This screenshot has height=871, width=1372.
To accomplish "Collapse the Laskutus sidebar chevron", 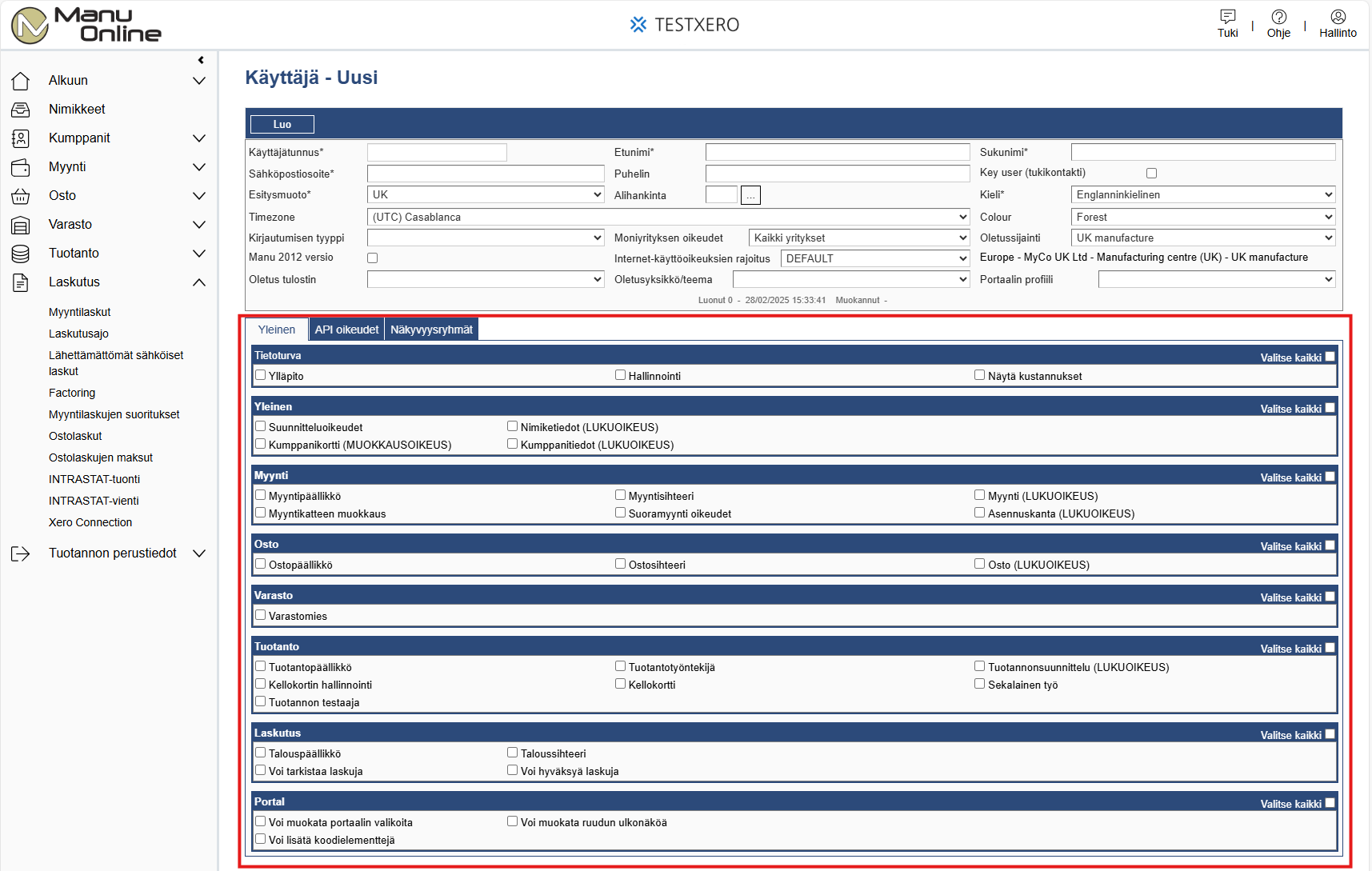I will pos(199,282).
